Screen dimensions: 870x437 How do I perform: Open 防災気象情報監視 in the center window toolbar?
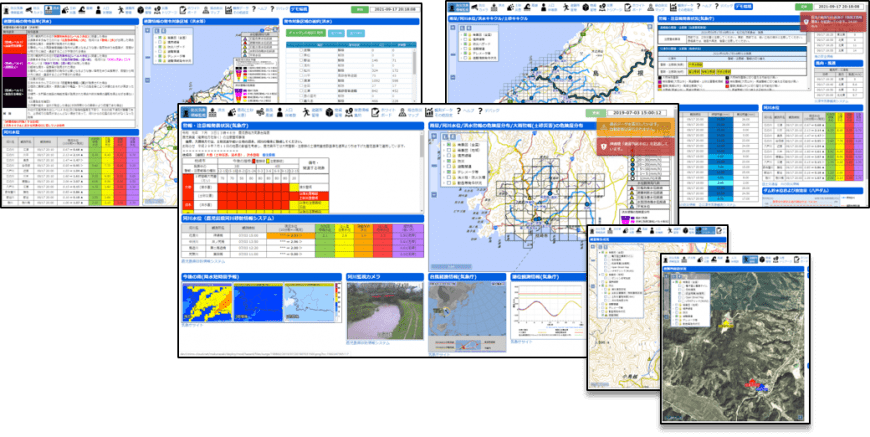point(194,113)
